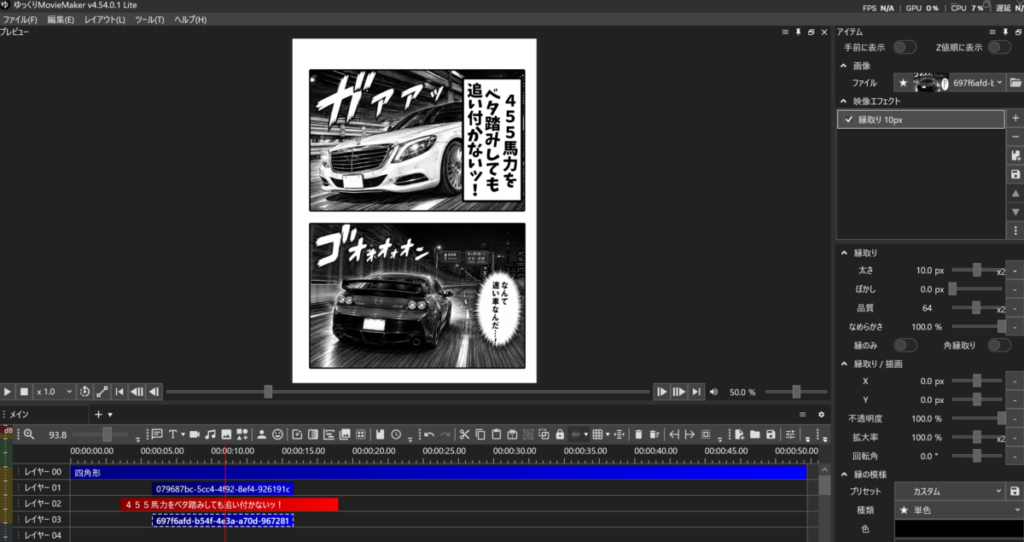The width and height of the screenshot is (1024, 542).
Task: Click the undo arrow in the timeline toolbar
Action: pos(429,434)
